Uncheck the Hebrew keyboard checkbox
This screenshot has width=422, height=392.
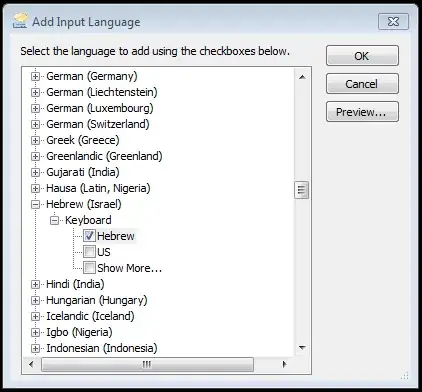[x=89, y=236]
